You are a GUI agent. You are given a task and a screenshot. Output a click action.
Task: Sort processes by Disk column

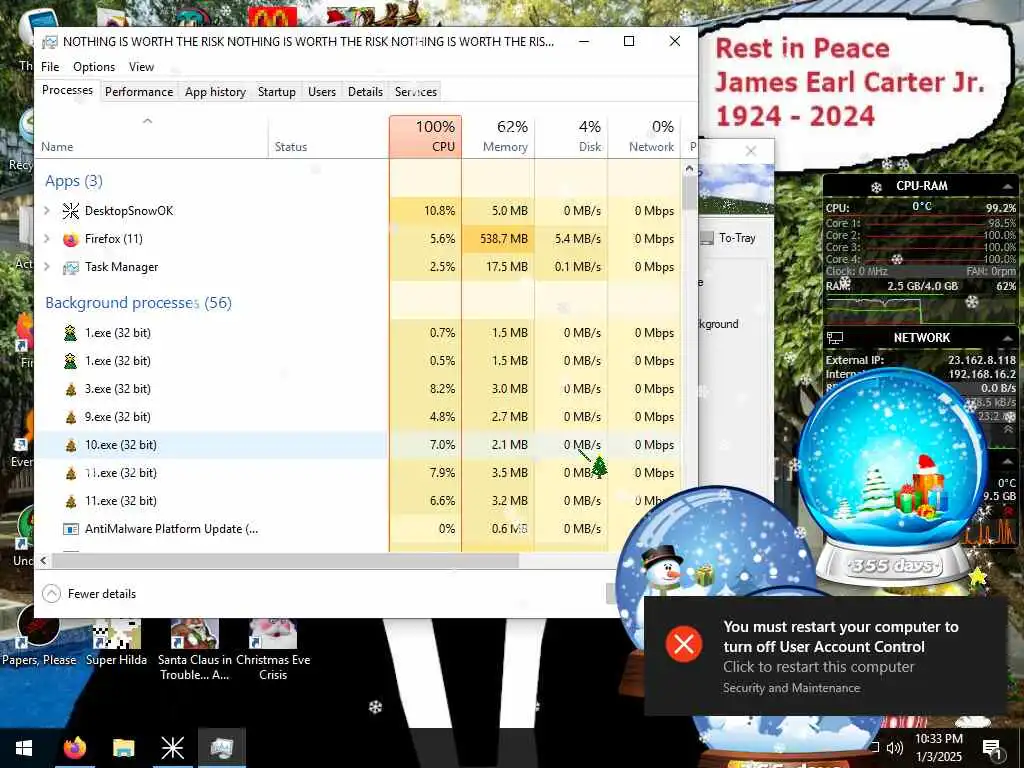point(571,136)
